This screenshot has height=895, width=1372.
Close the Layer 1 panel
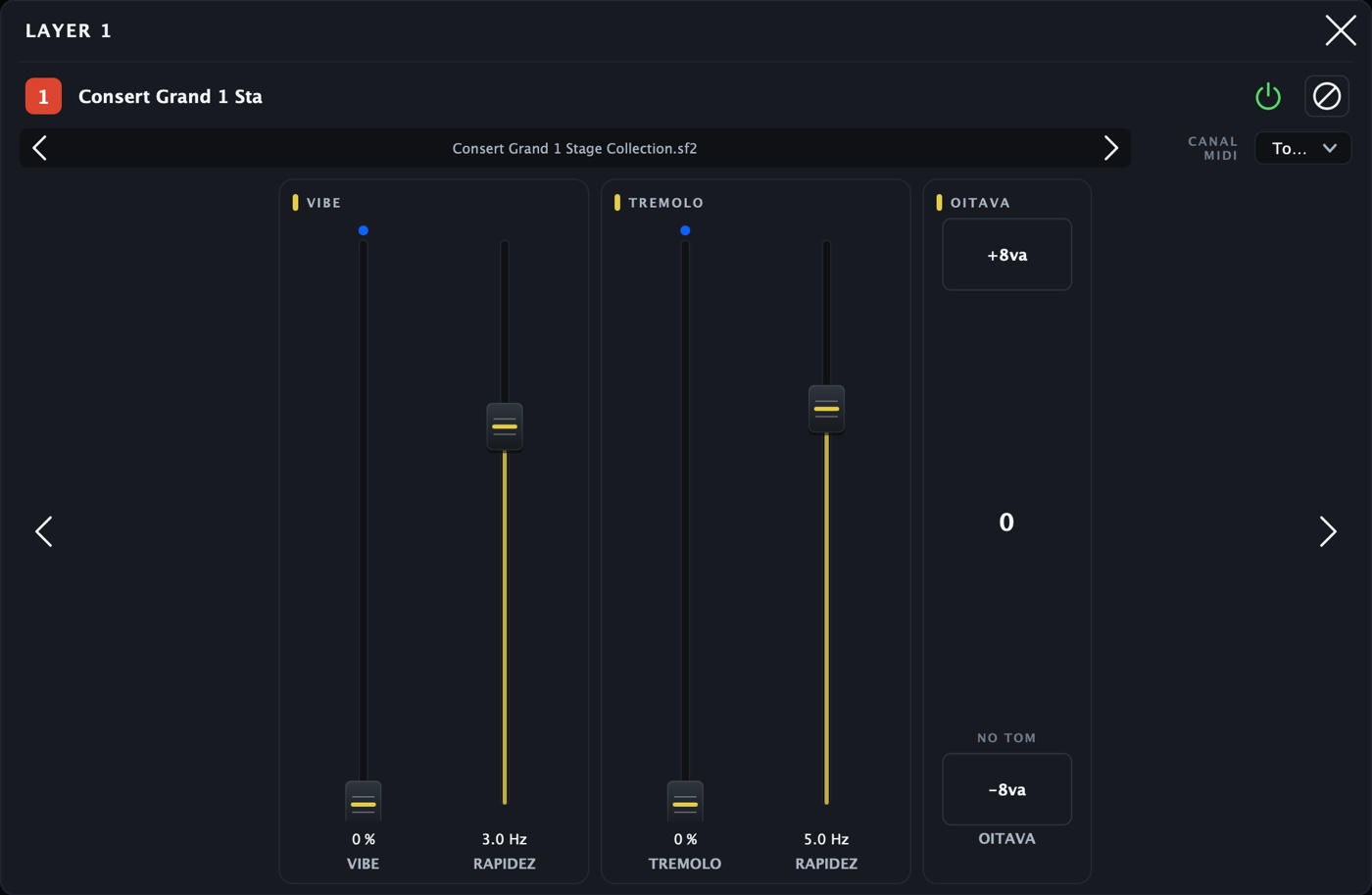[1340, 30]
